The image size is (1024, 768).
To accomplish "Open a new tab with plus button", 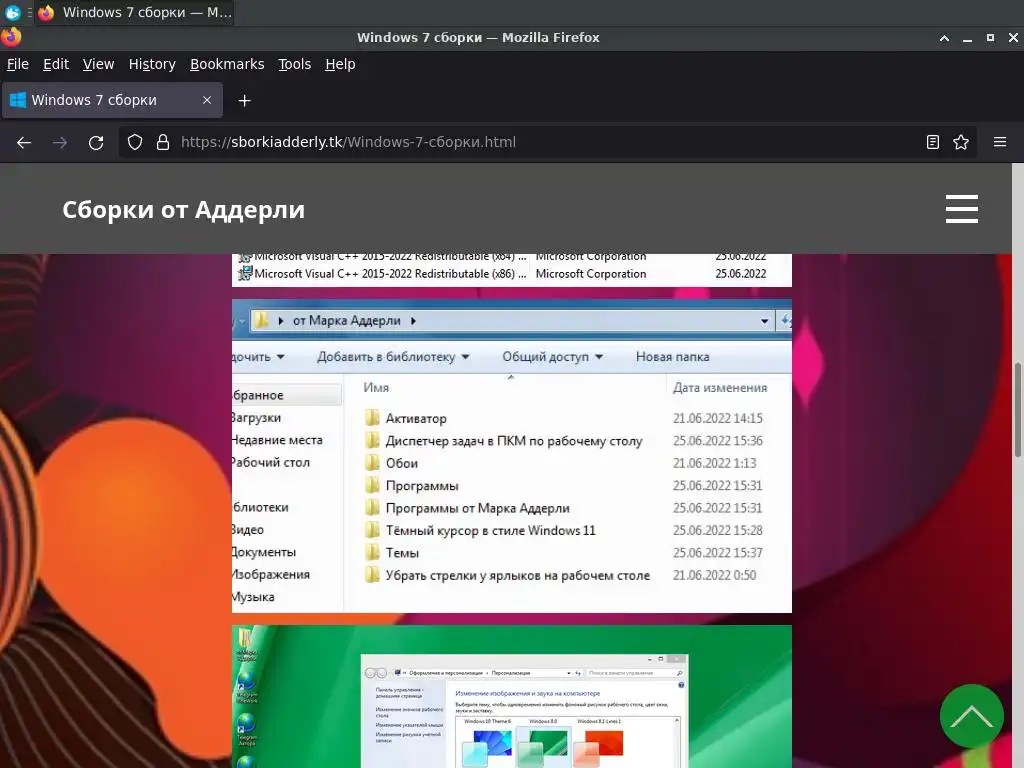I will 244,101.
